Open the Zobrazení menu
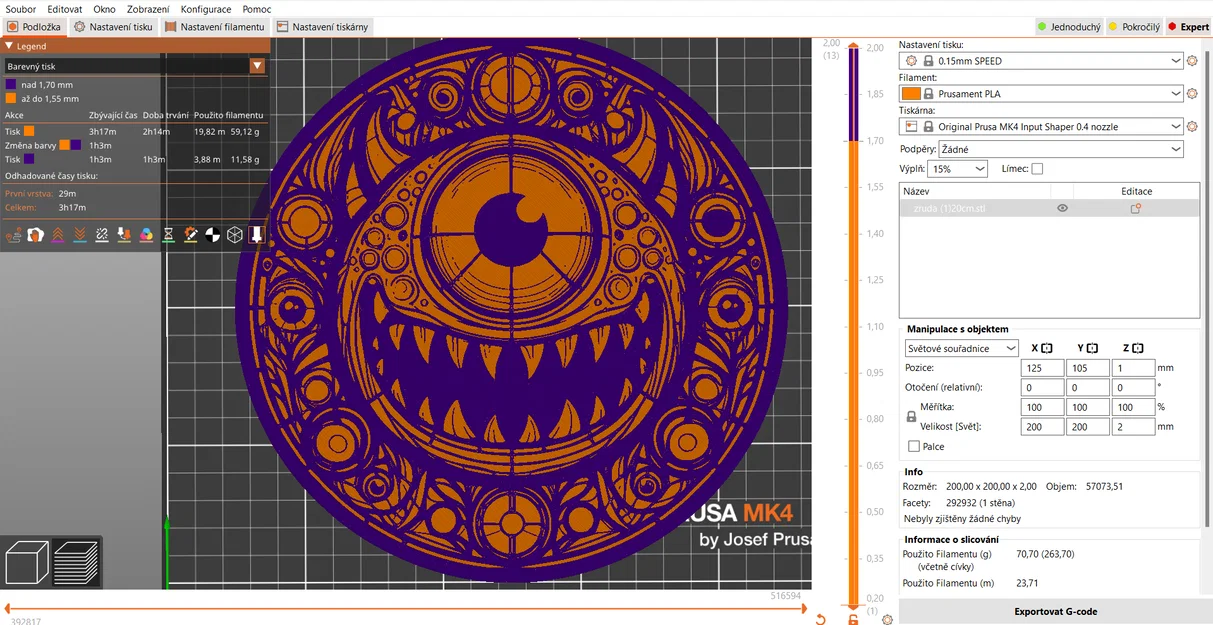The width and height of the screenshot is (1213, 625). coord(148,9)
